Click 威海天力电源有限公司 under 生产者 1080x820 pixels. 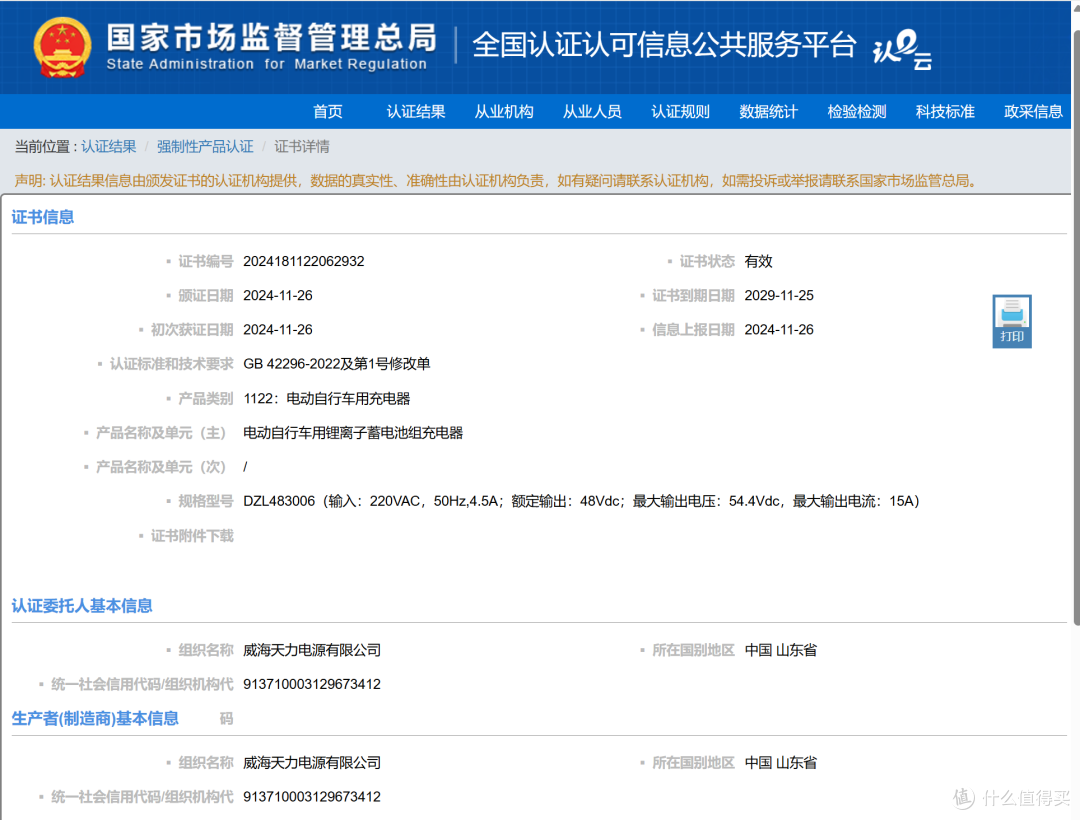point(312,763)
